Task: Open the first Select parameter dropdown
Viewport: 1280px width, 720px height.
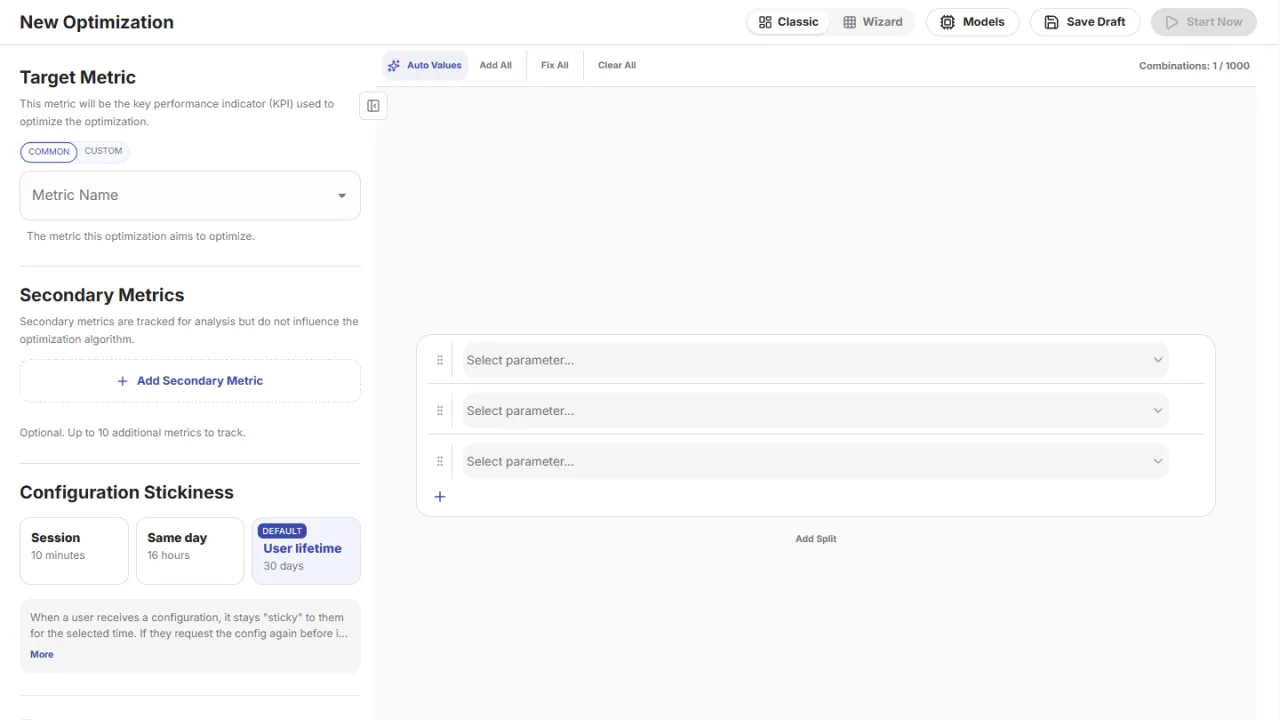Action: click(815, 360)
